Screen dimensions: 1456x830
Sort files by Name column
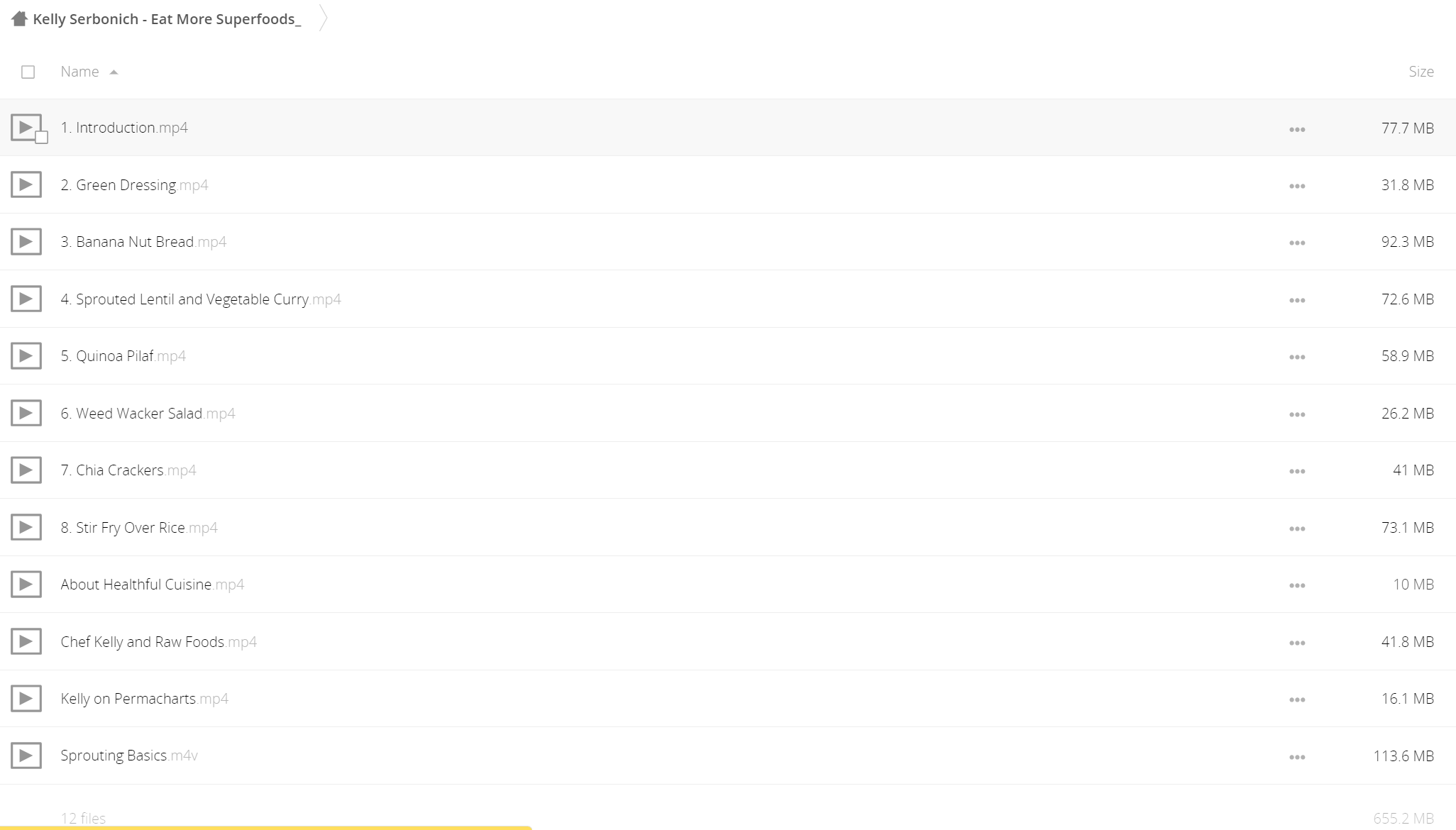coord(79,72)
